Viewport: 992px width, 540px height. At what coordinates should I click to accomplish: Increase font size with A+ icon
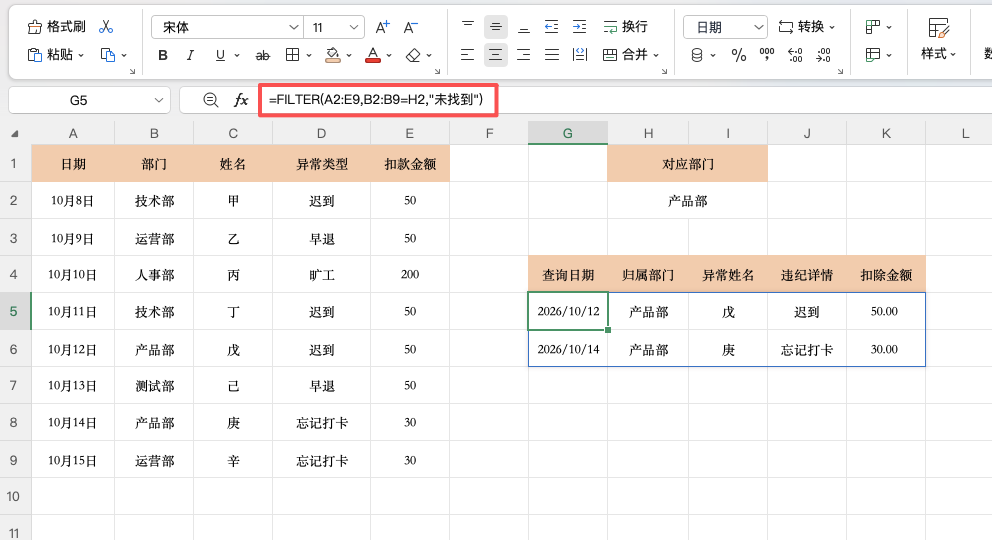click(383, 27)
